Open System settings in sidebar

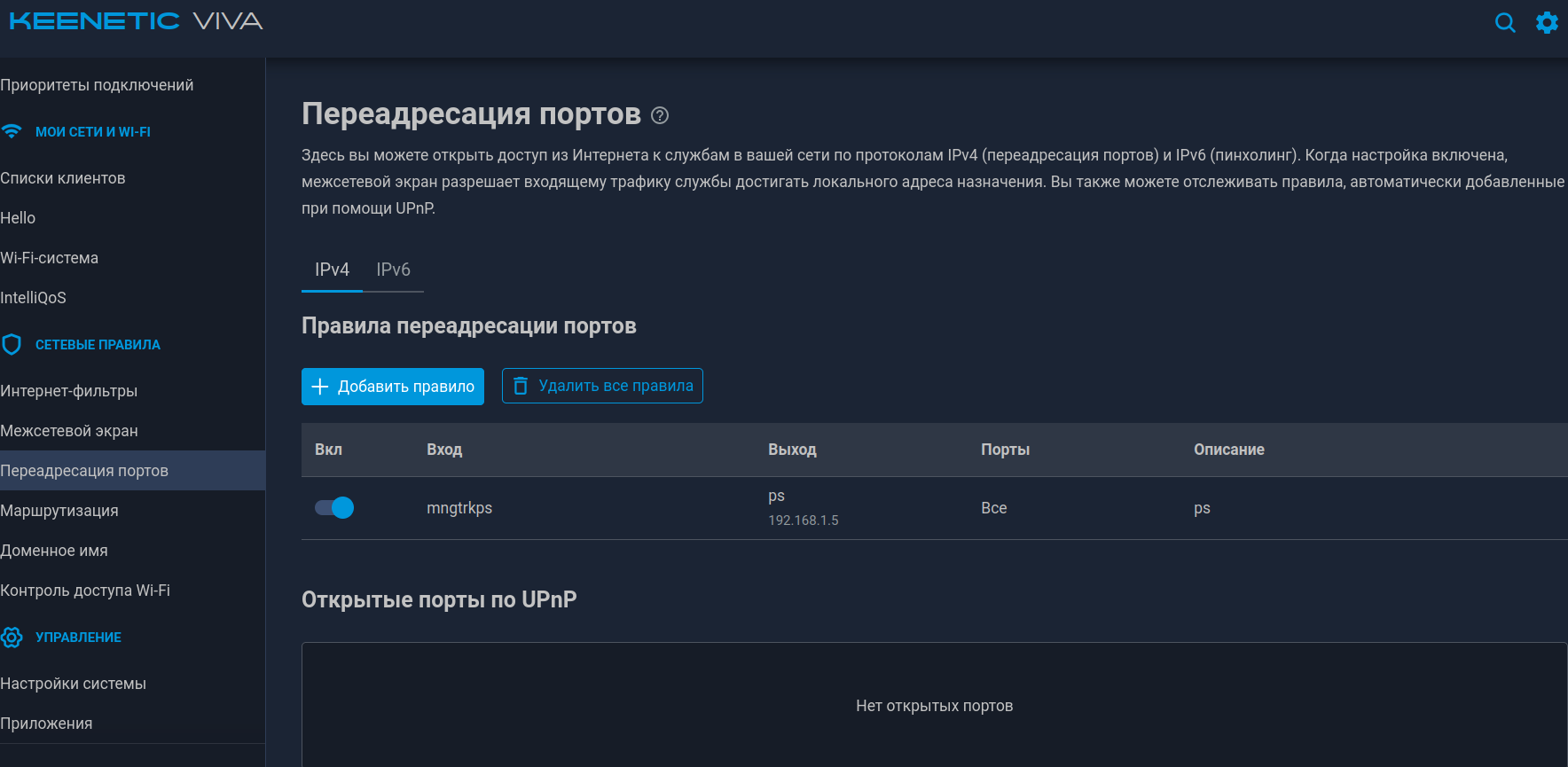click(74, 684)
